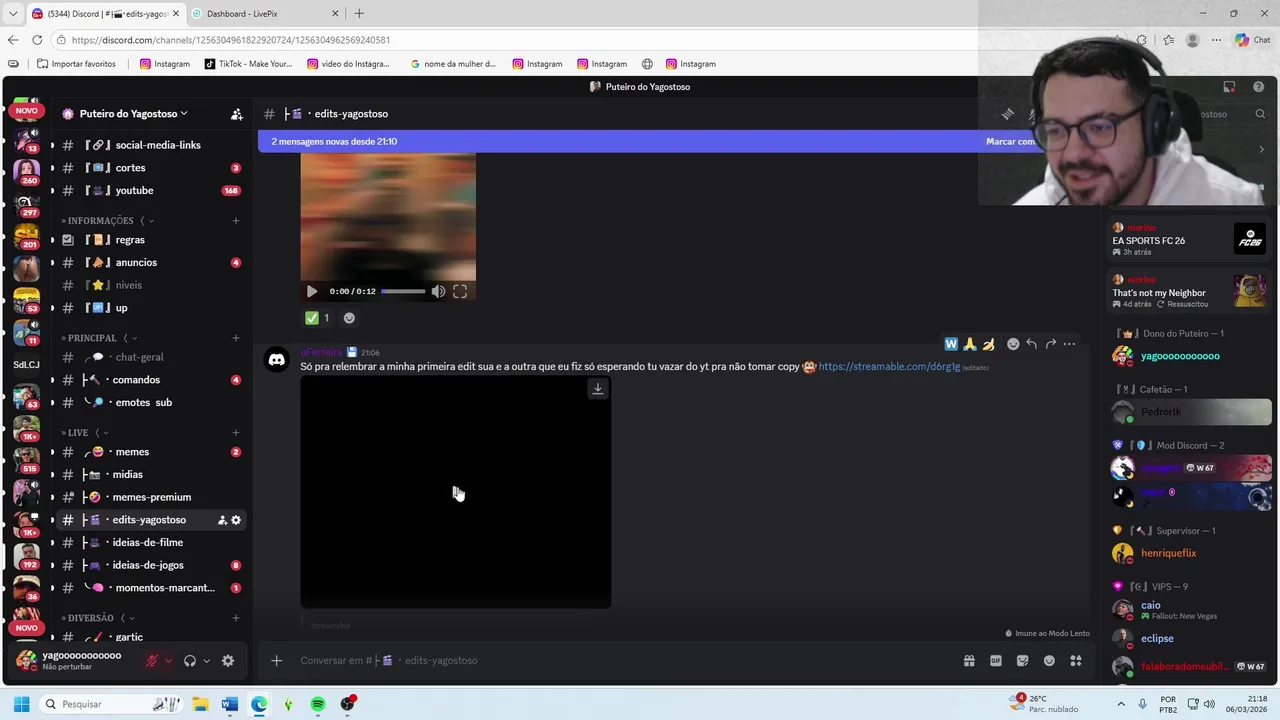Viewport: 1280px width, 720px height.
Task: Create a channel in the INFORMAÇÕES category
Action: (236, 220)
